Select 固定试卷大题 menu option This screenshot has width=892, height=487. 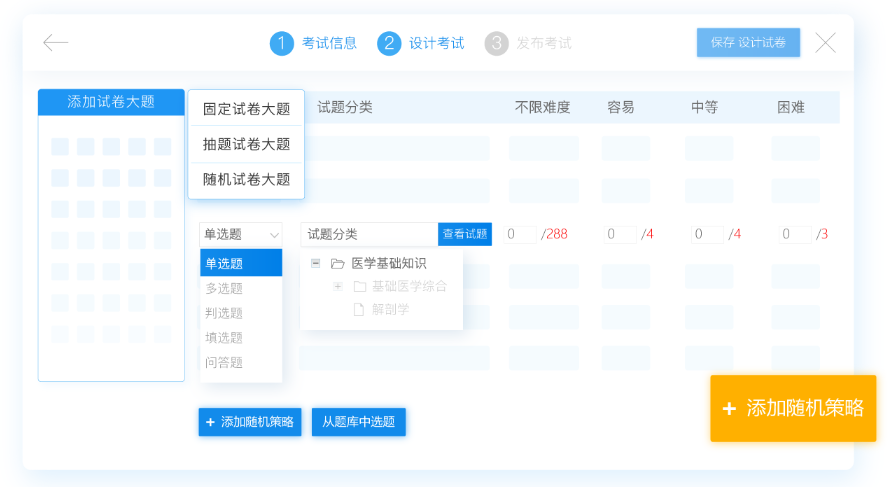pos(246,109)
